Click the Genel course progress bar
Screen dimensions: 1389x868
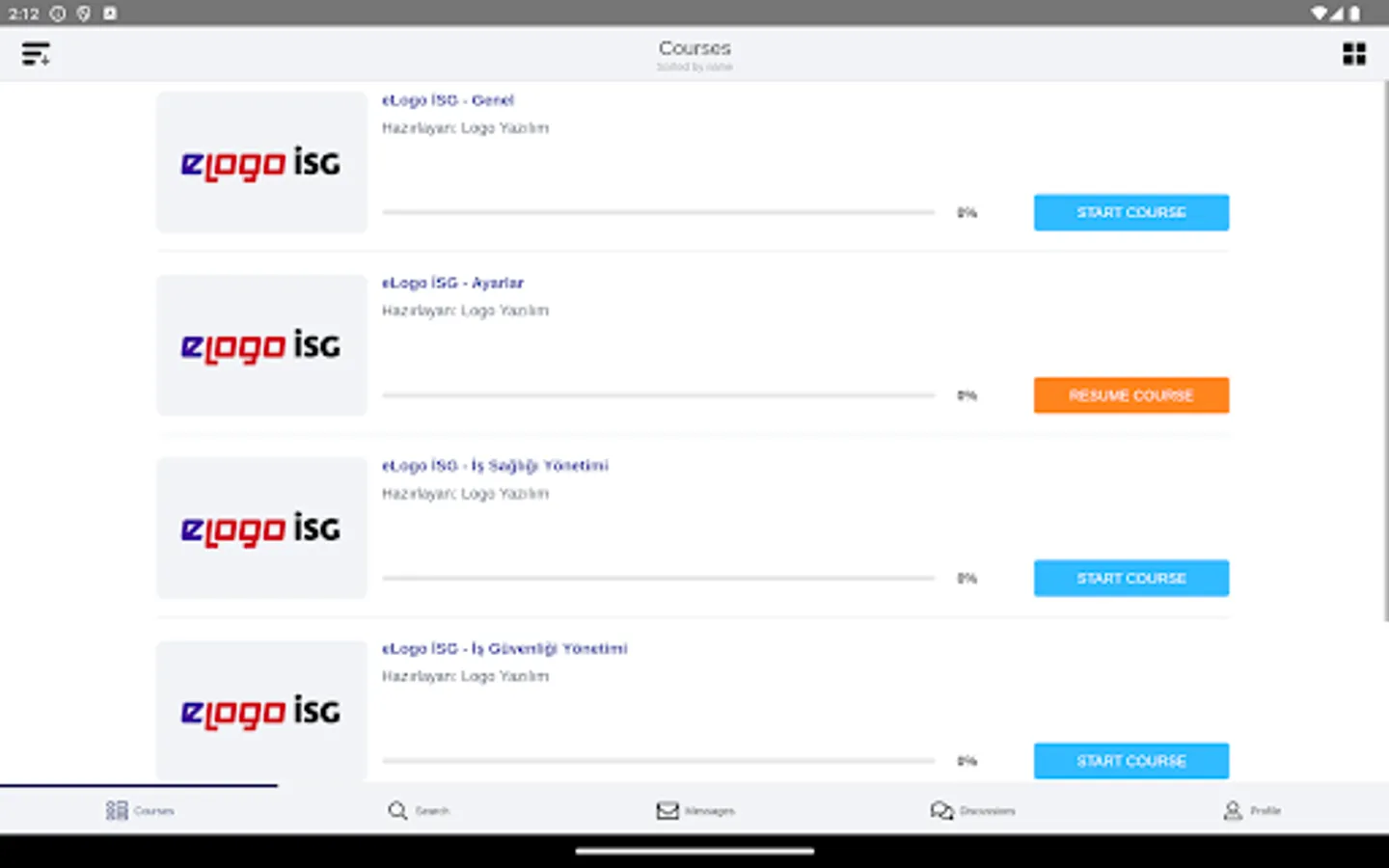pos(659,212)
